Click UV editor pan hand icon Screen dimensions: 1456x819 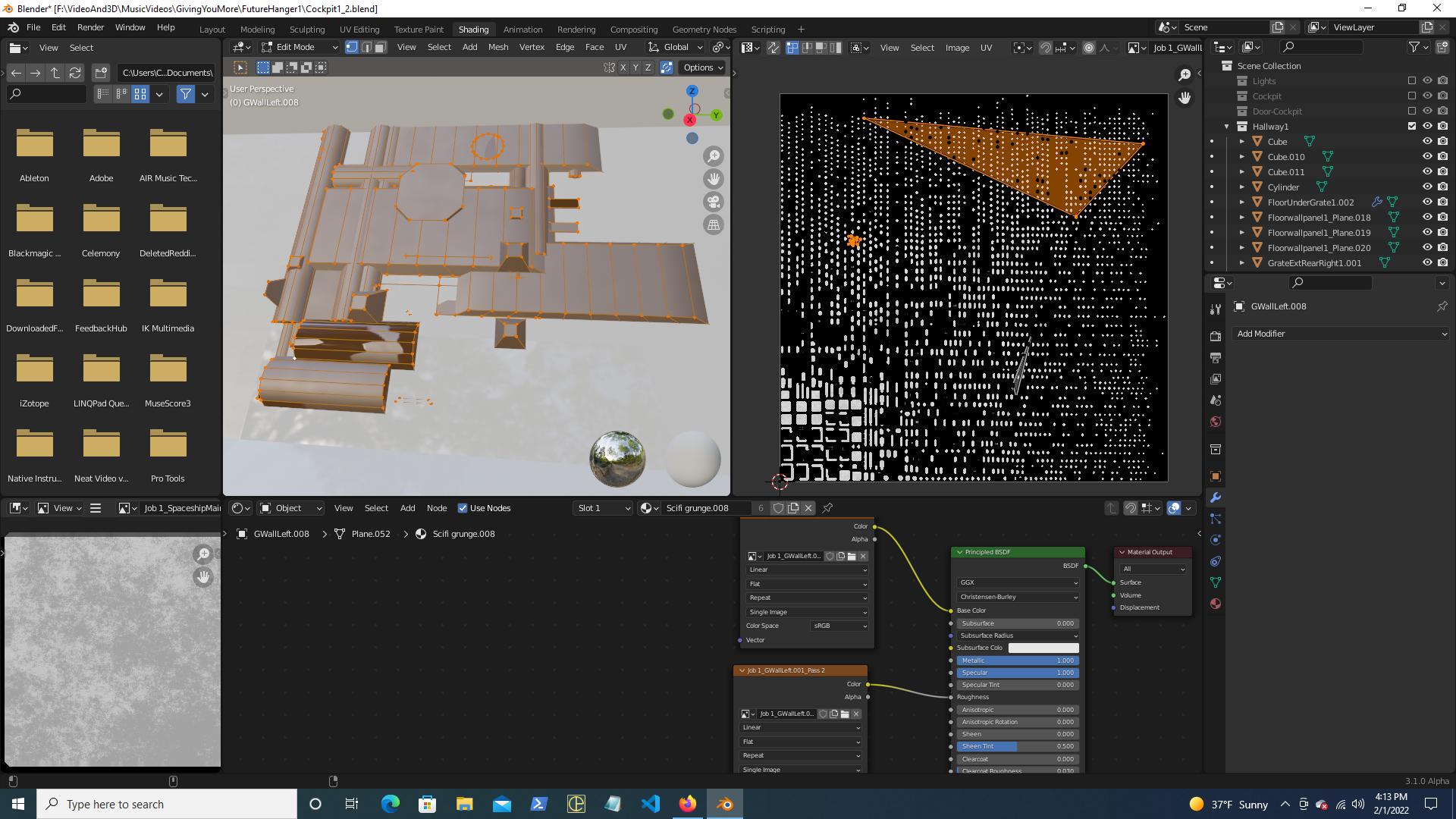(x=1185, y=97)
